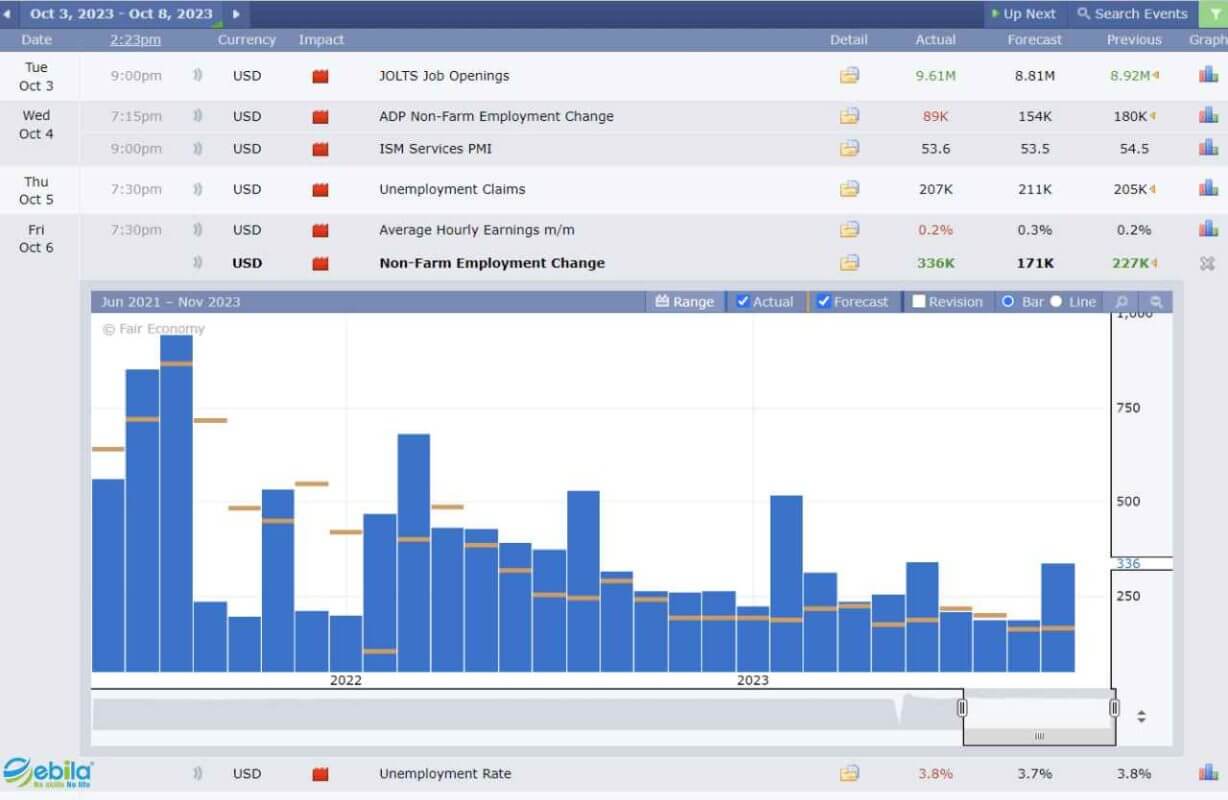Click the 336K actual value
This screenshot has width=1228, height=800.
[x=935, y=263]
